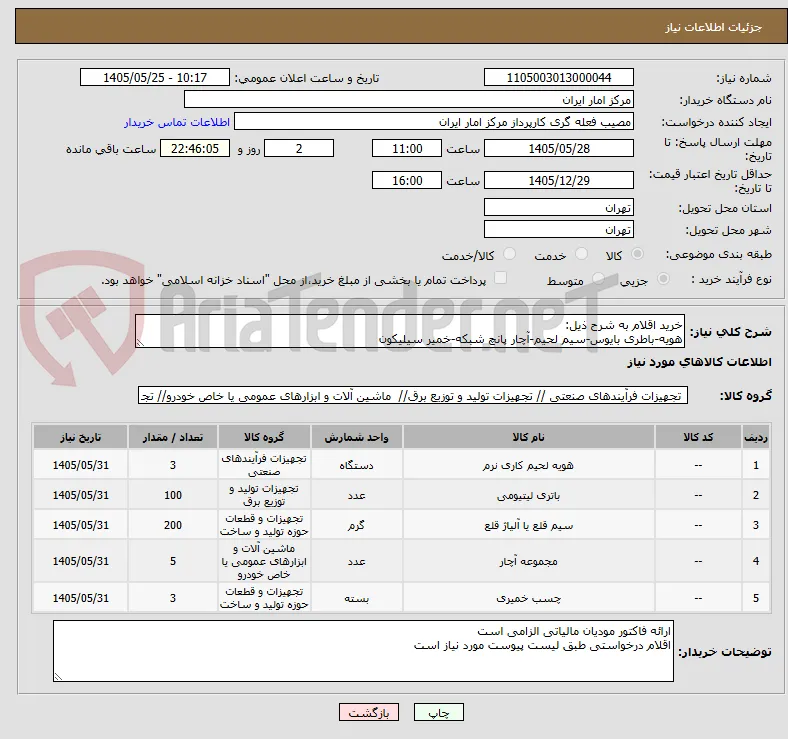The height and width of the screenshot is (739, 788).
Task: Select the کالا radio button
Action: [x=637, y=254]
